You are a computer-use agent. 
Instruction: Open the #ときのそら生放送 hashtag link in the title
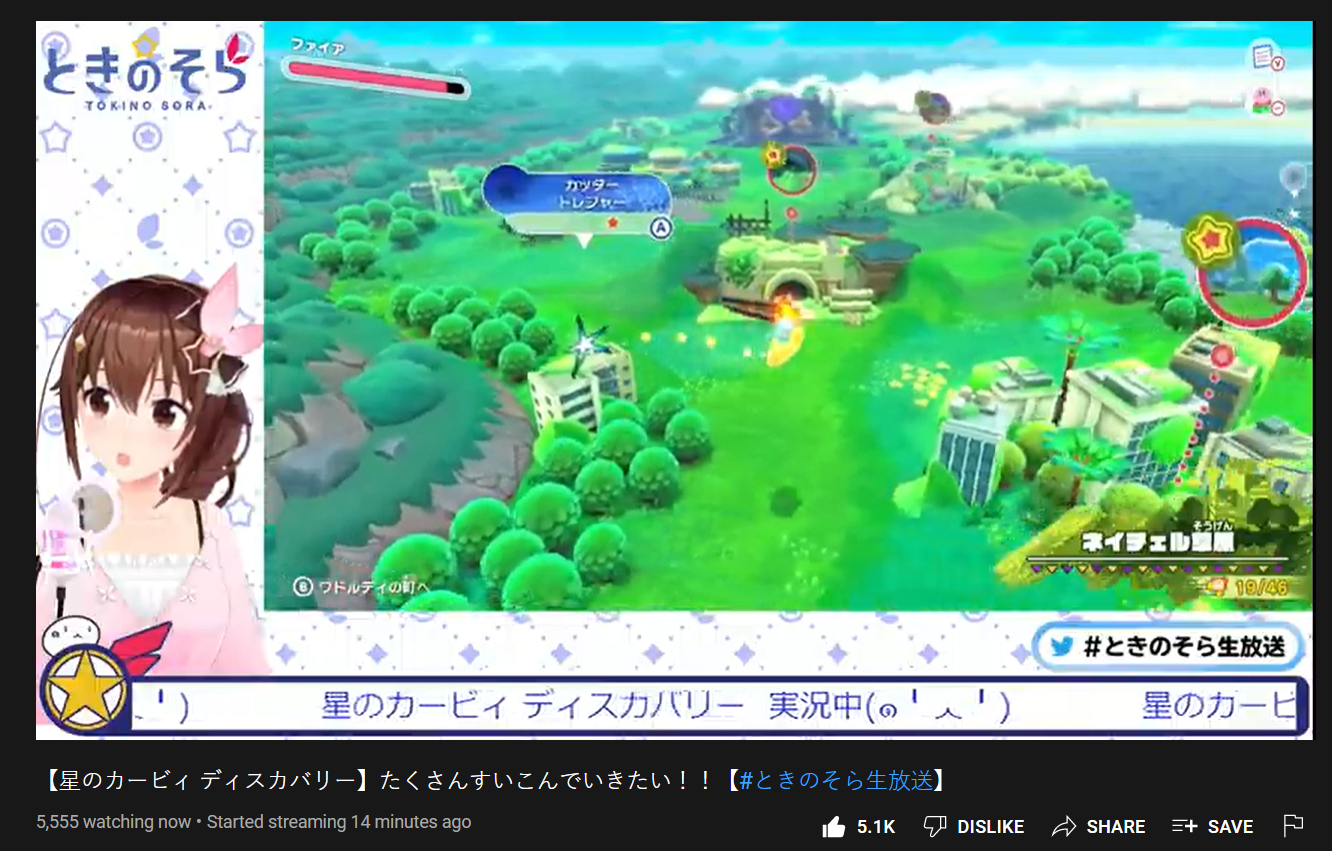coord(835,780)
